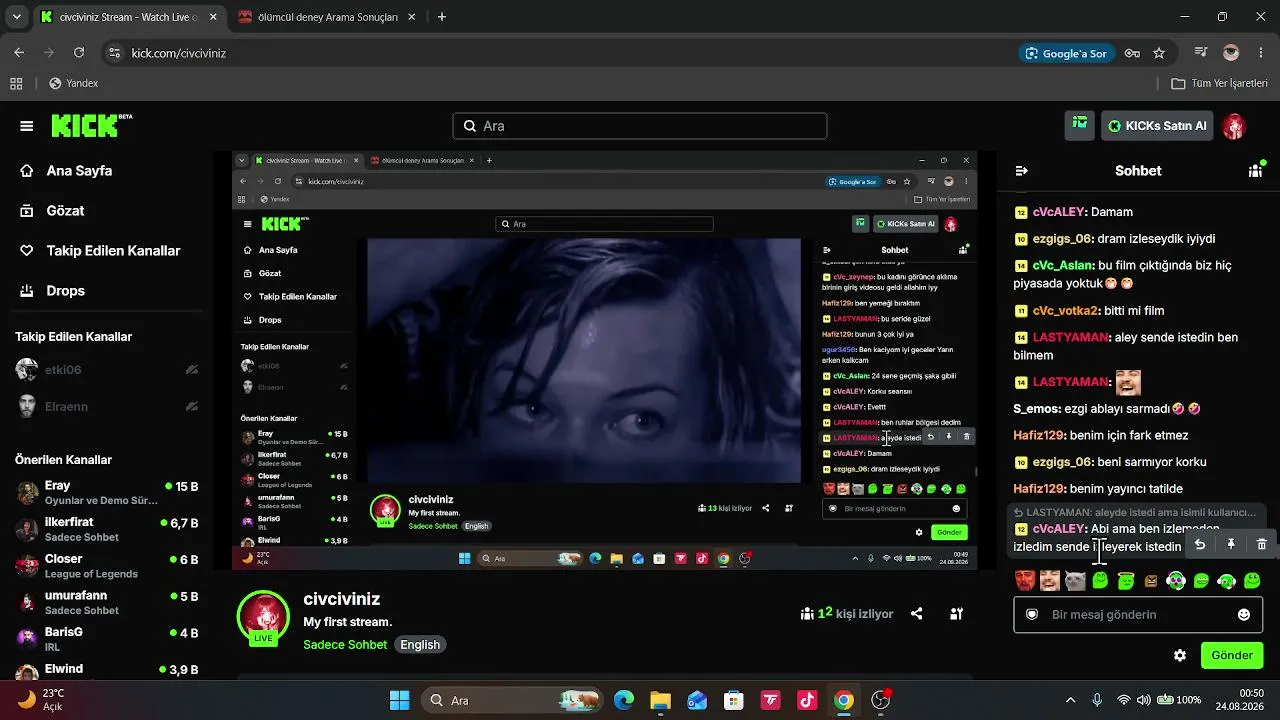Show hidden system tray icons chevron
The width and height of the screenshot is (1280, 720).
click(x=1070, y=700)
